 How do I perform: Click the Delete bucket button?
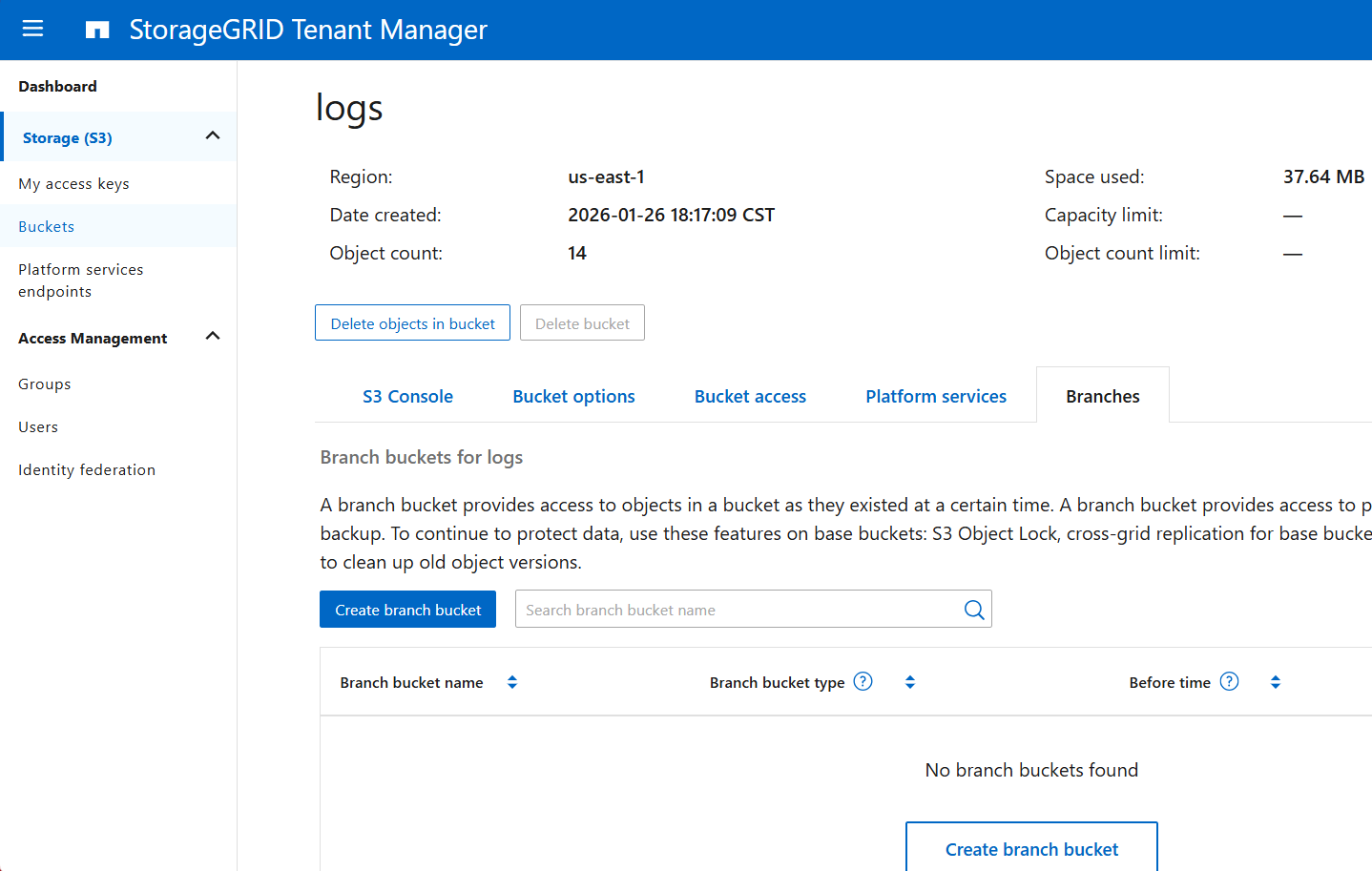coord(582,322)
